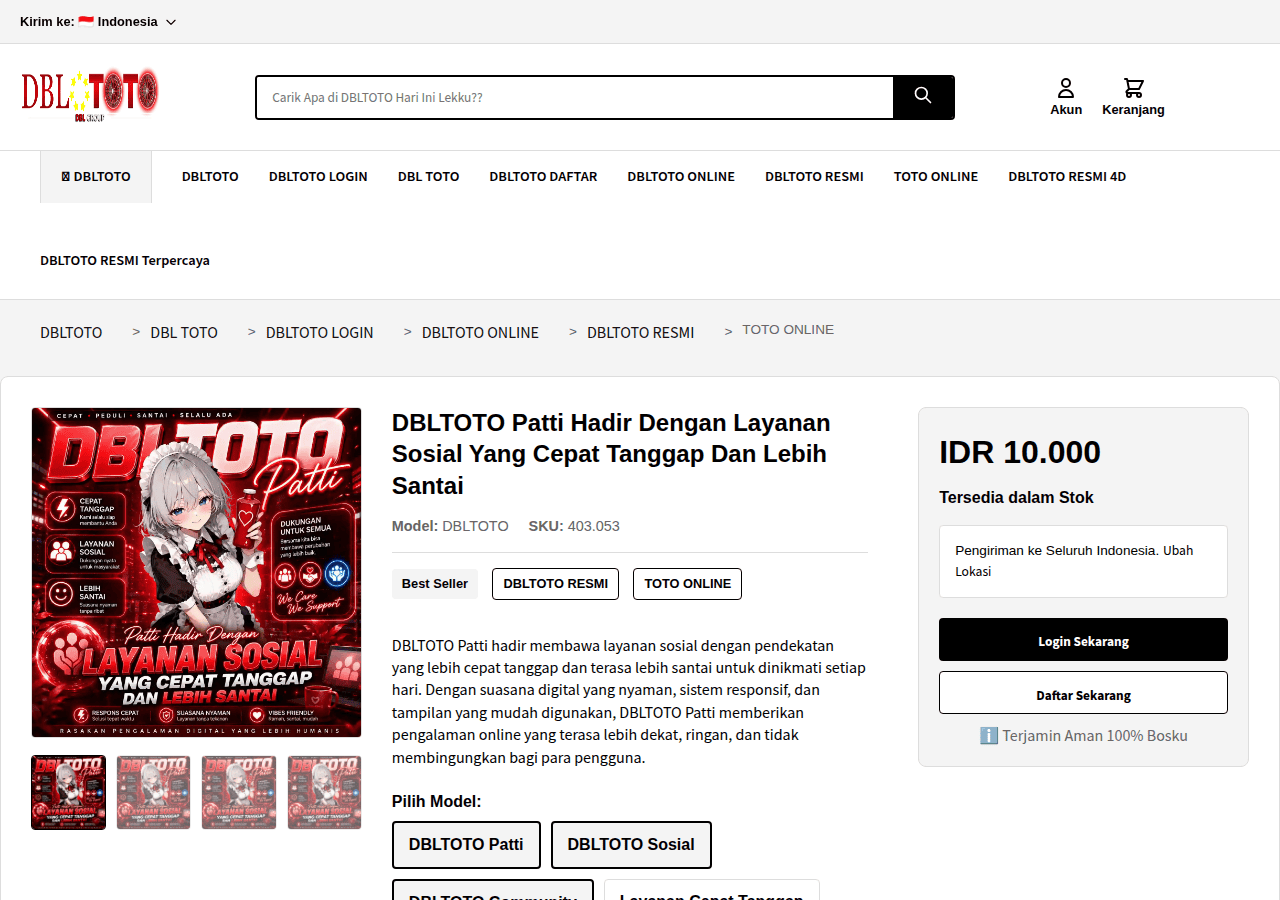The width and height of the screenshot is (1280, 900).
Task: Click the Best Seller tag
Action: (x=435, y=584)
